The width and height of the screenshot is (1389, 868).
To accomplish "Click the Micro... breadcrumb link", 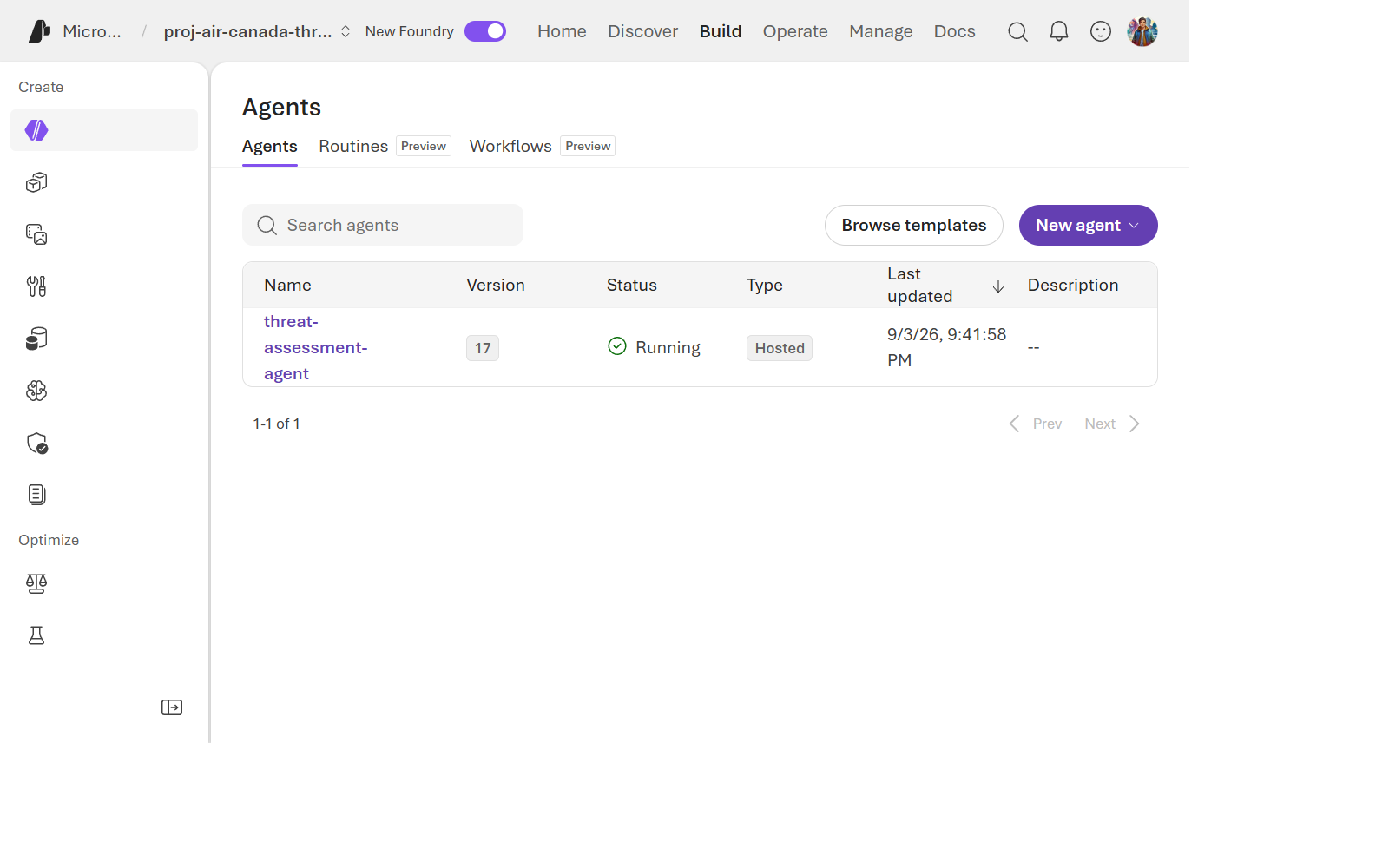I will tap(92, 31).
